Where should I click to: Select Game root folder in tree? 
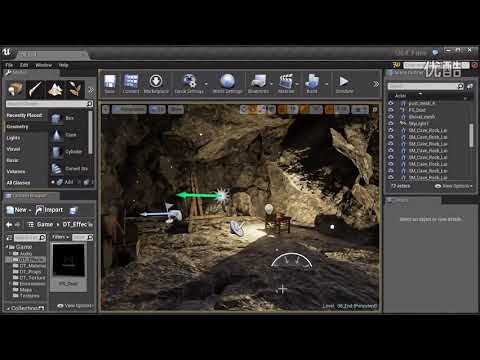23,247
